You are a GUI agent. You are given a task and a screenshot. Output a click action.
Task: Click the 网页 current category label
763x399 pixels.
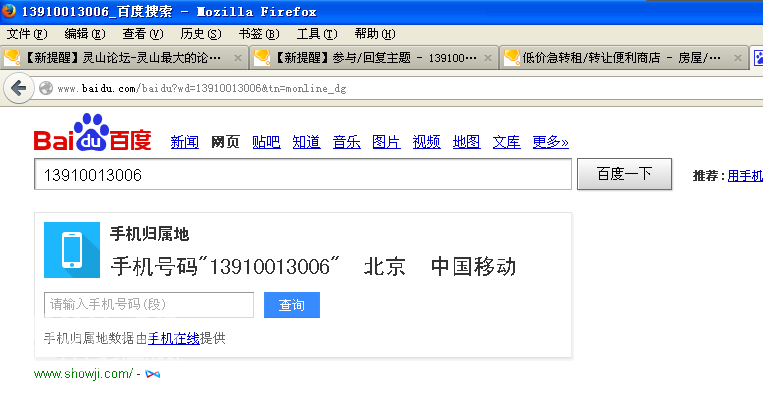click(225, 142)
